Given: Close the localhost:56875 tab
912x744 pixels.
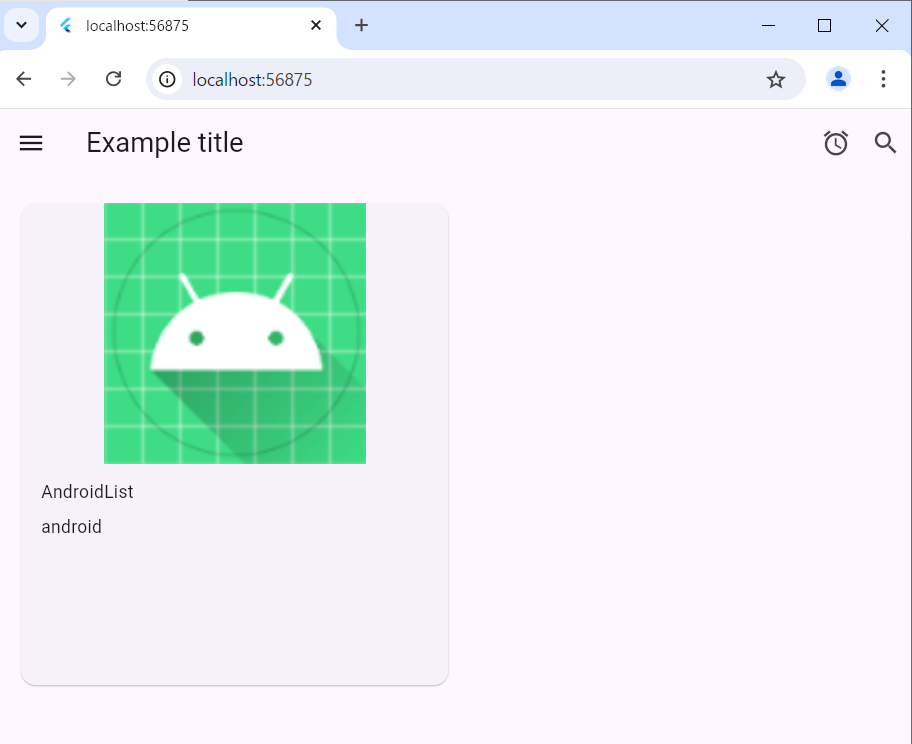Looking at the screenshot, I should [x=316, y=25].
